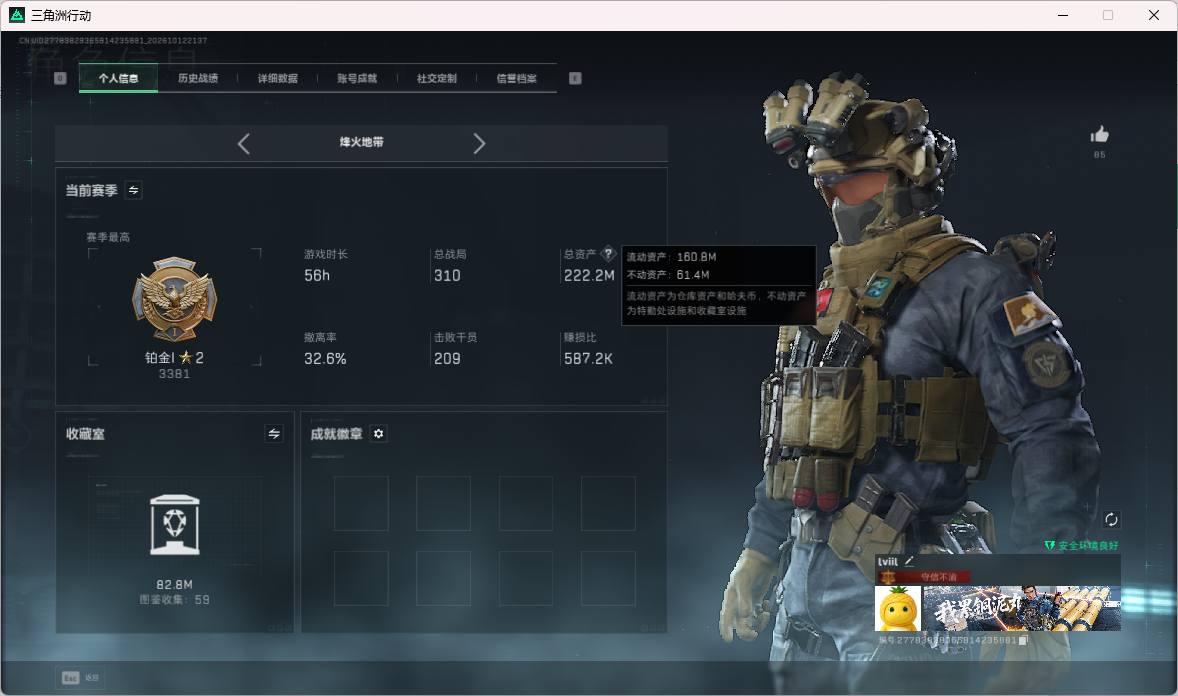Image resolution: width=1178 pixels, height=696 pixels.
Task: Click the 赚损比 value 587.2K
Action: coord(588,359)
